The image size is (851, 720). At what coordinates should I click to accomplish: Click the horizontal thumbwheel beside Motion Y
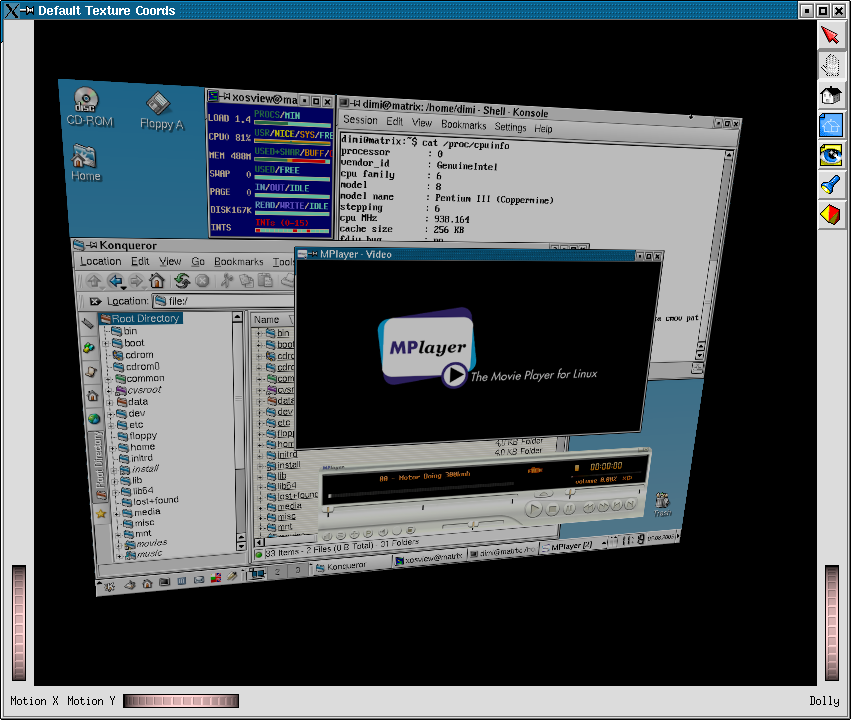181,701
